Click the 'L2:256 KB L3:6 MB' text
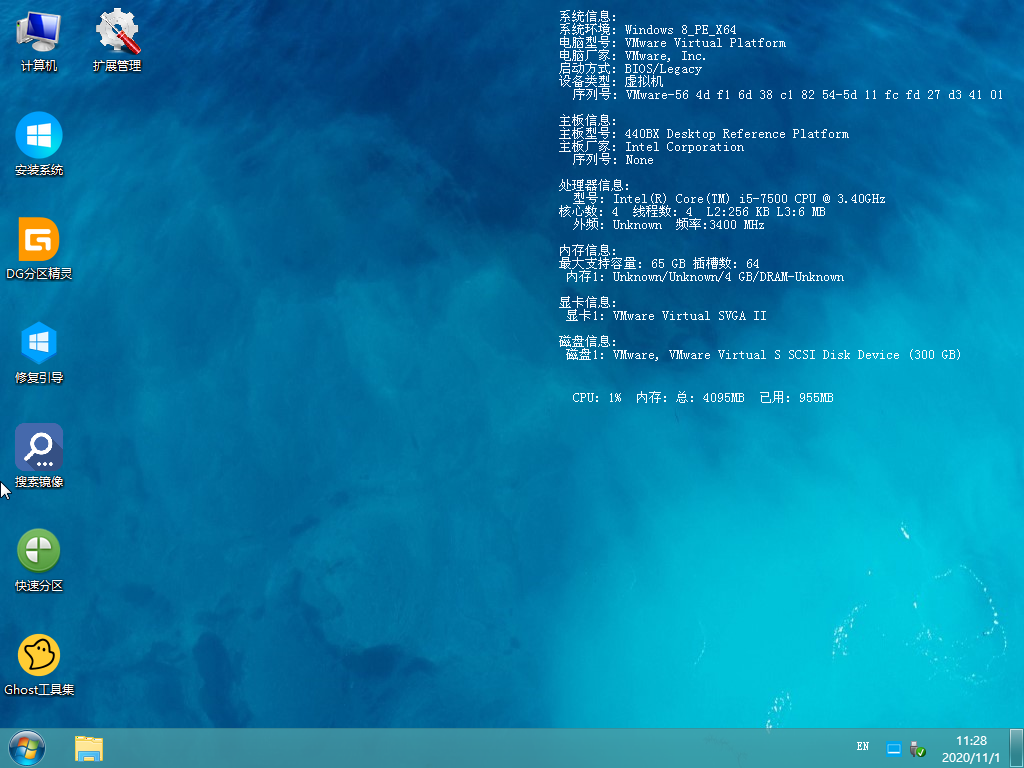Screen dimensions: 1024x768 (x=765, y=212)
